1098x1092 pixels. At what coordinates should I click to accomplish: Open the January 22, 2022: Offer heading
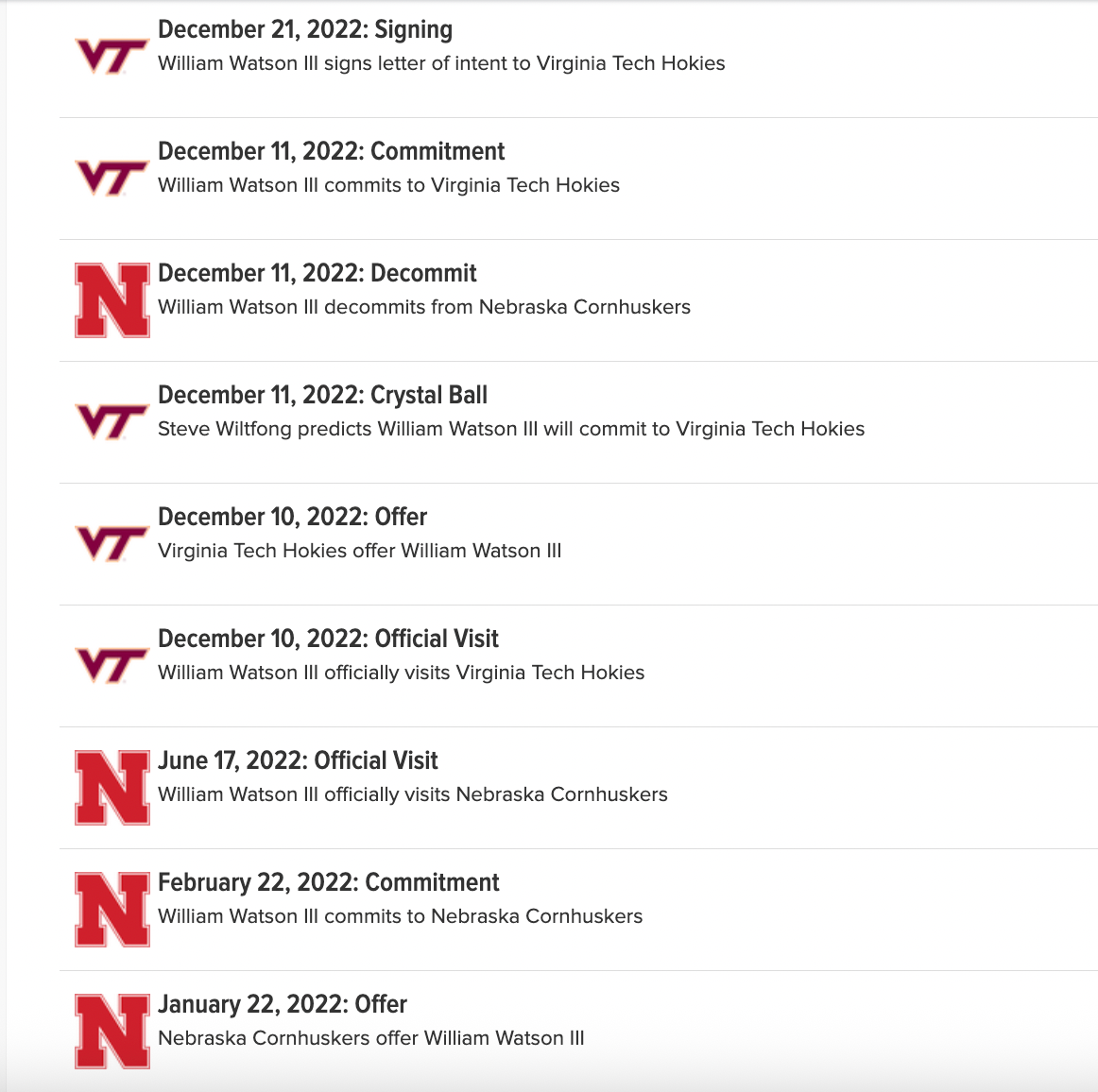pyautogui.click(x=283, y=1004)
